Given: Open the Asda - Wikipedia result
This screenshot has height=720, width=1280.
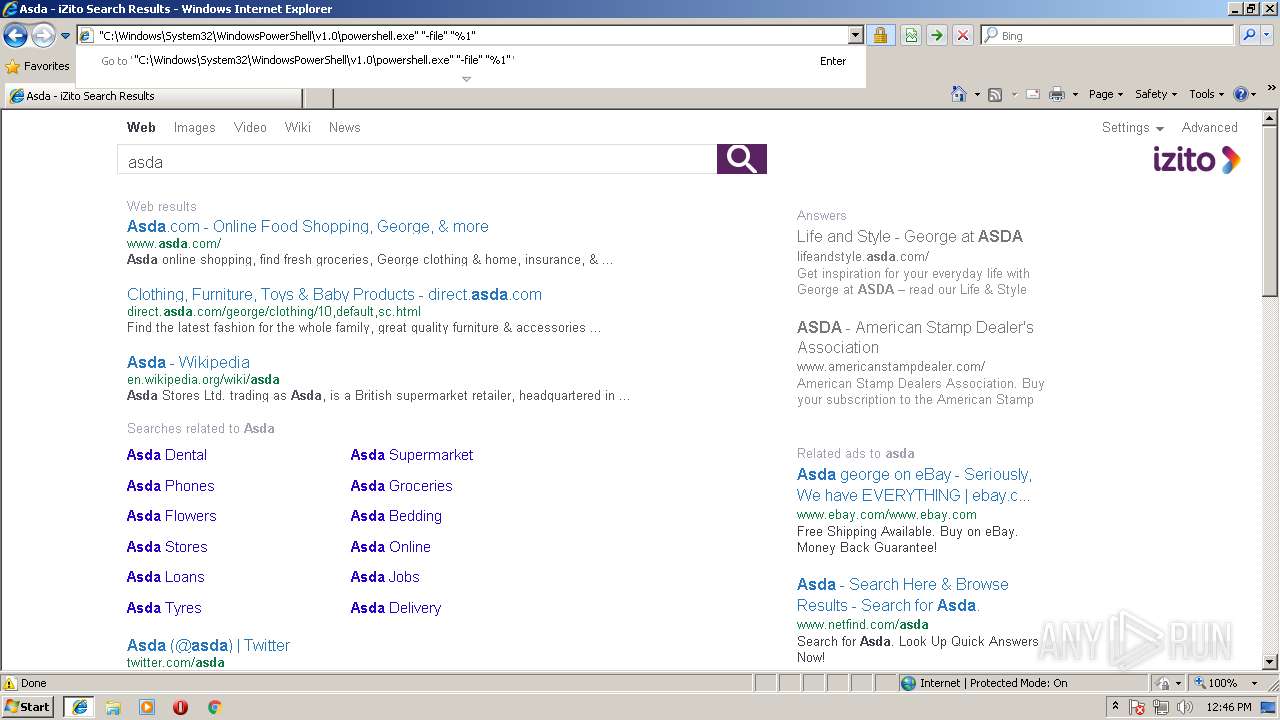Looking at the screenshot, I should [x=188, y=363].
